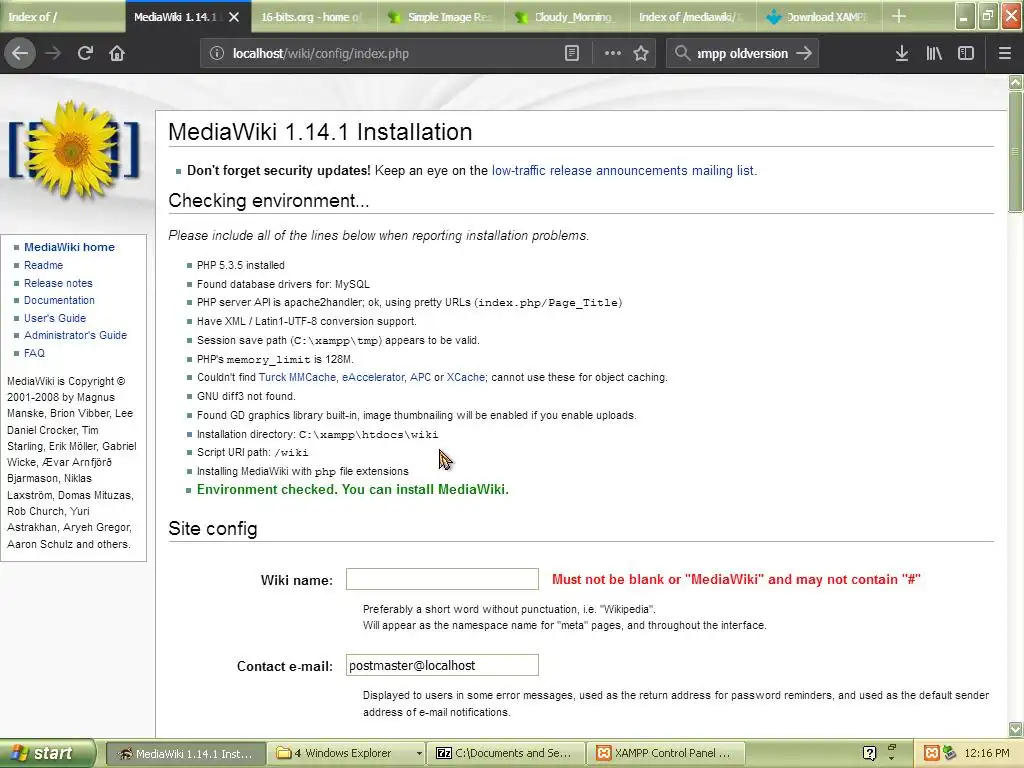1024x768 pixels.
Task: Switch to the 16-bits.org tab
Action: (x=316, y=17)
